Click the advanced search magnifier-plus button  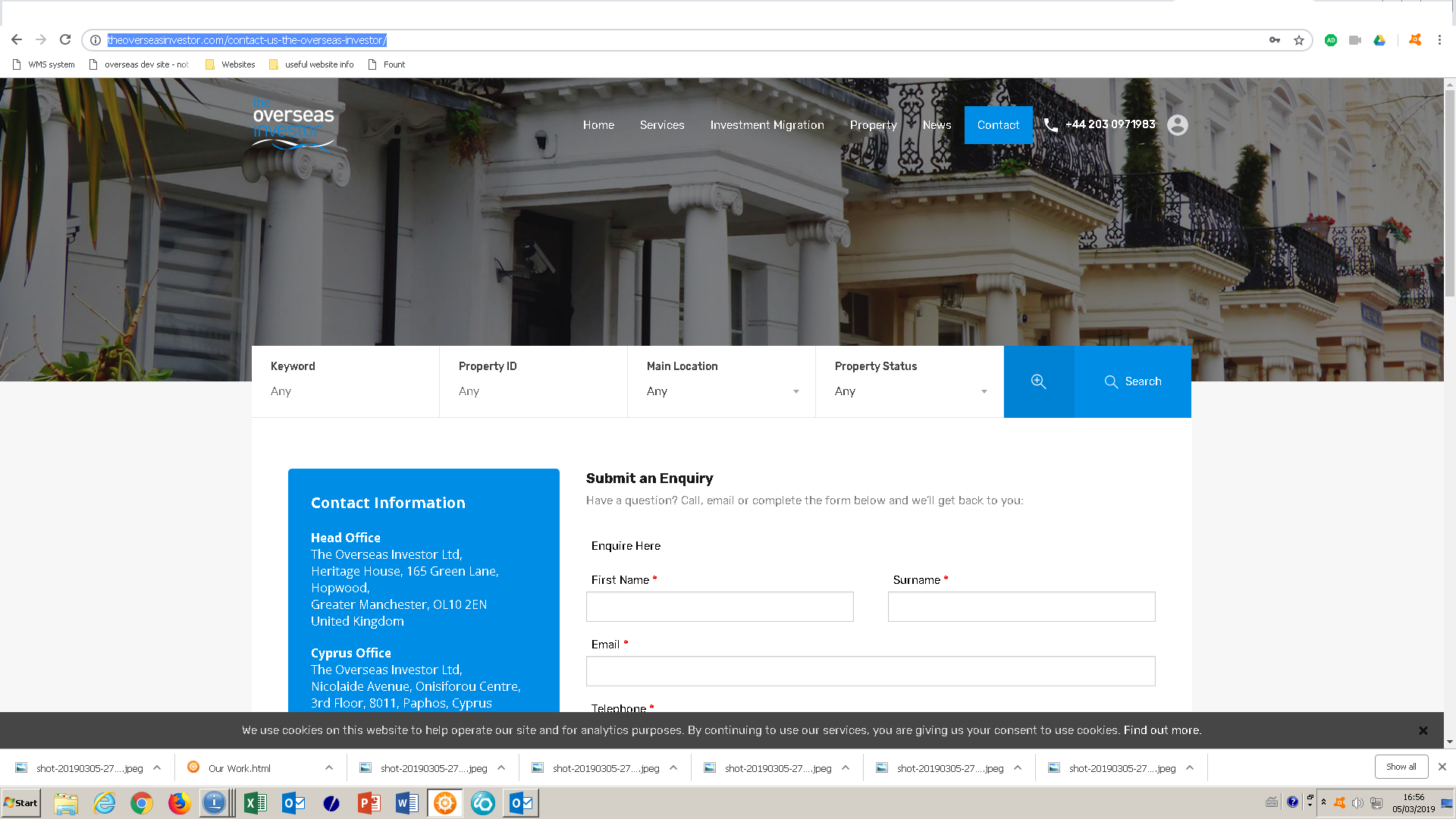coord(1038,381)
